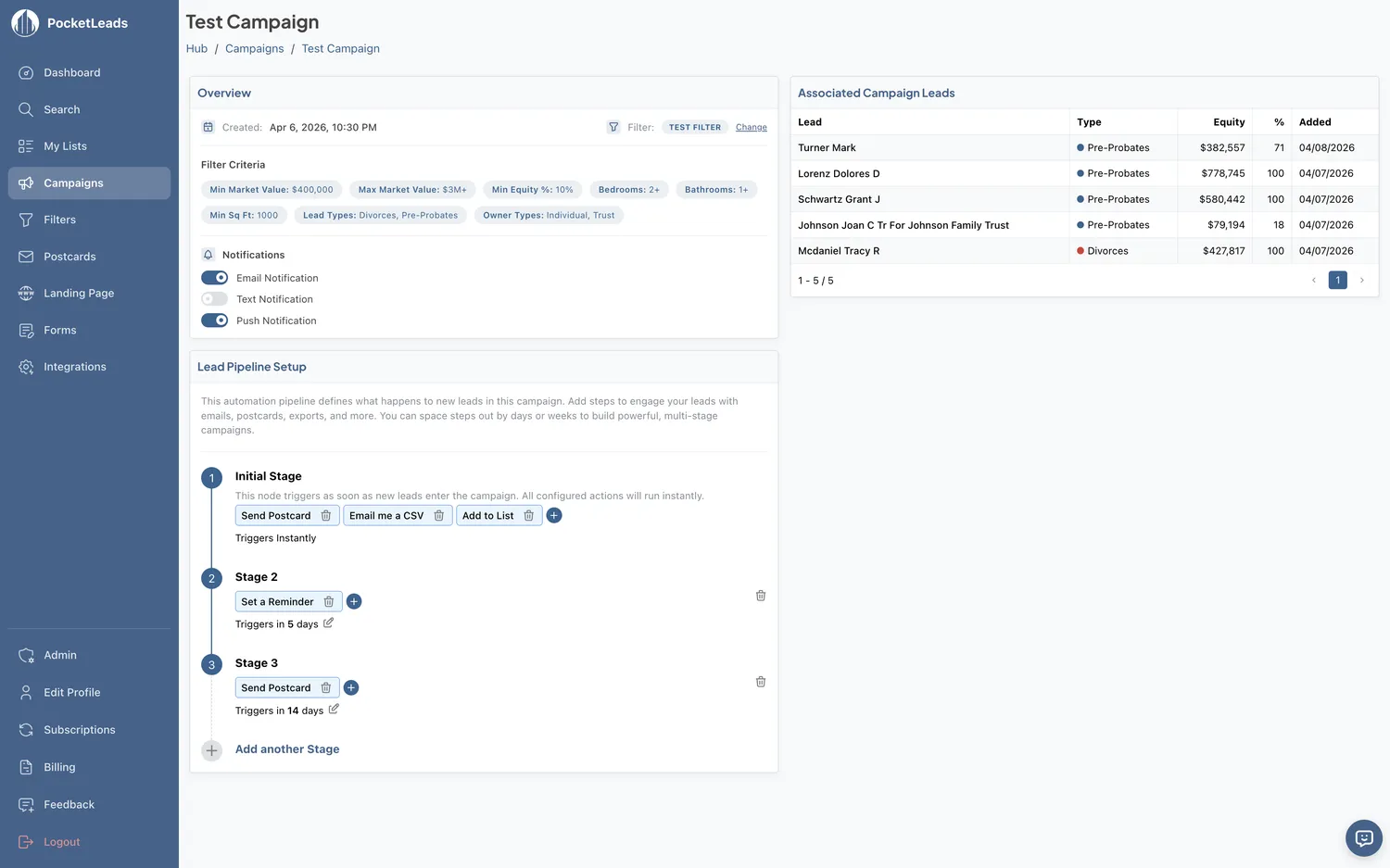Screen dimensions: 1390x868
Task: Click the Campaigns breadcrumb link
Action: pyautogui.click(x=255, y=48)
